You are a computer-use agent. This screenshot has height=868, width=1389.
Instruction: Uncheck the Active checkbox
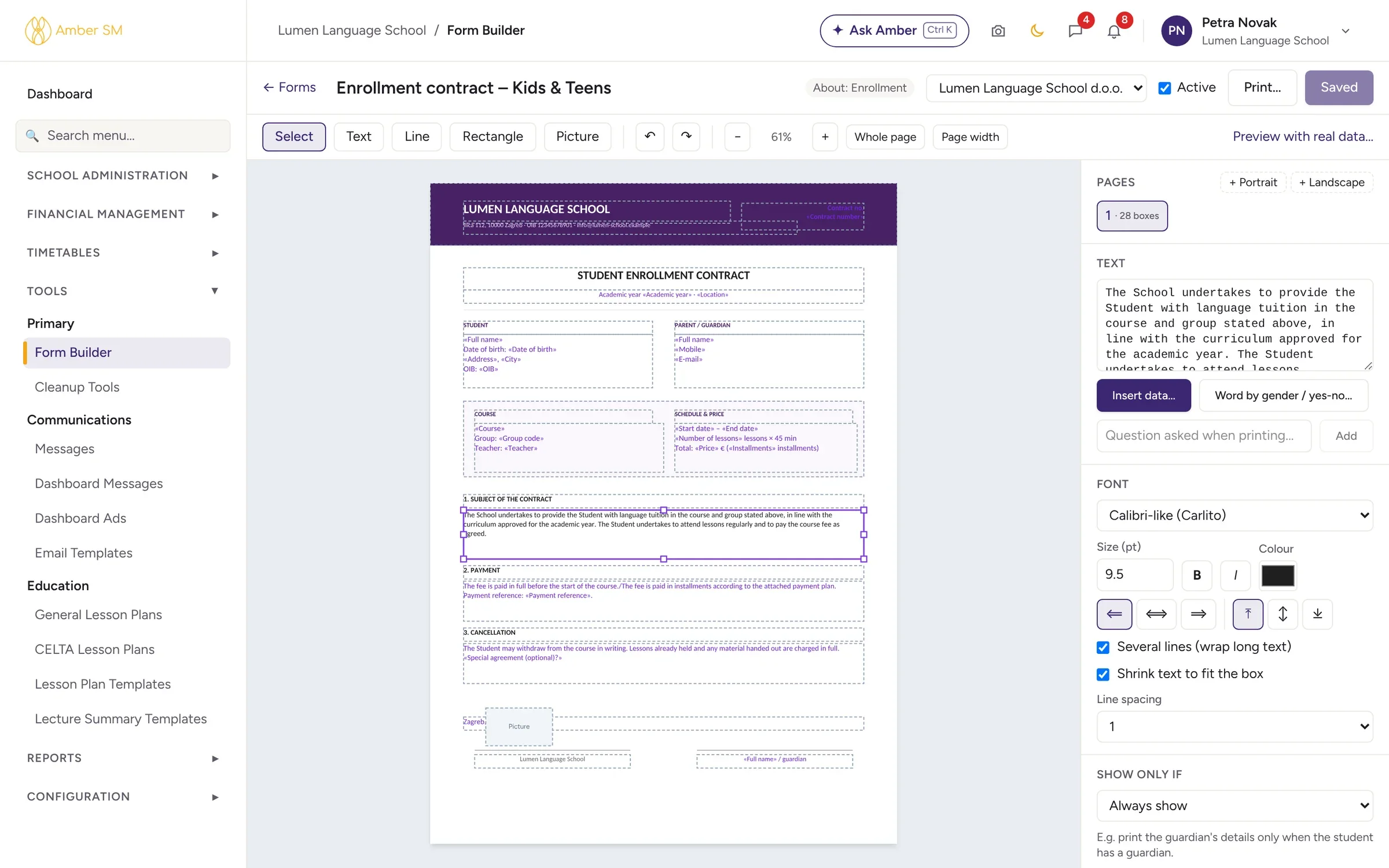1164,88
